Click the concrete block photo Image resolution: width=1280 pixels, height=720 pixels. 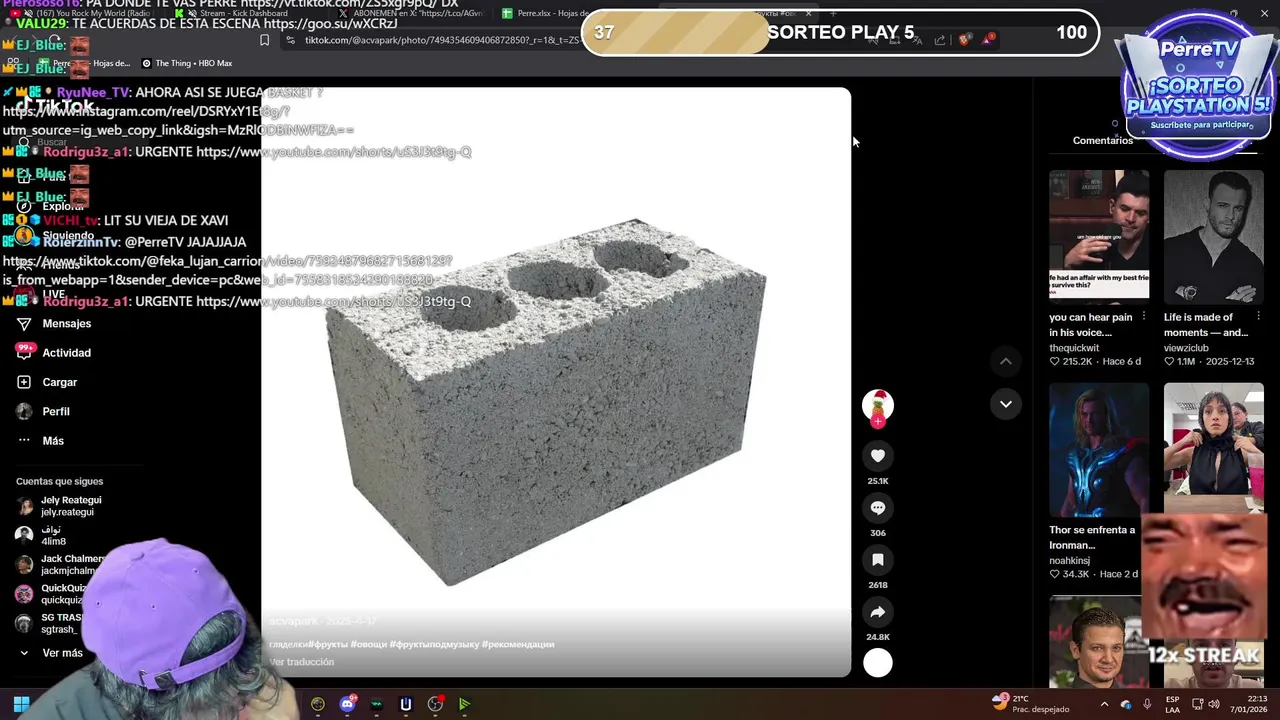tap(556, 382)
